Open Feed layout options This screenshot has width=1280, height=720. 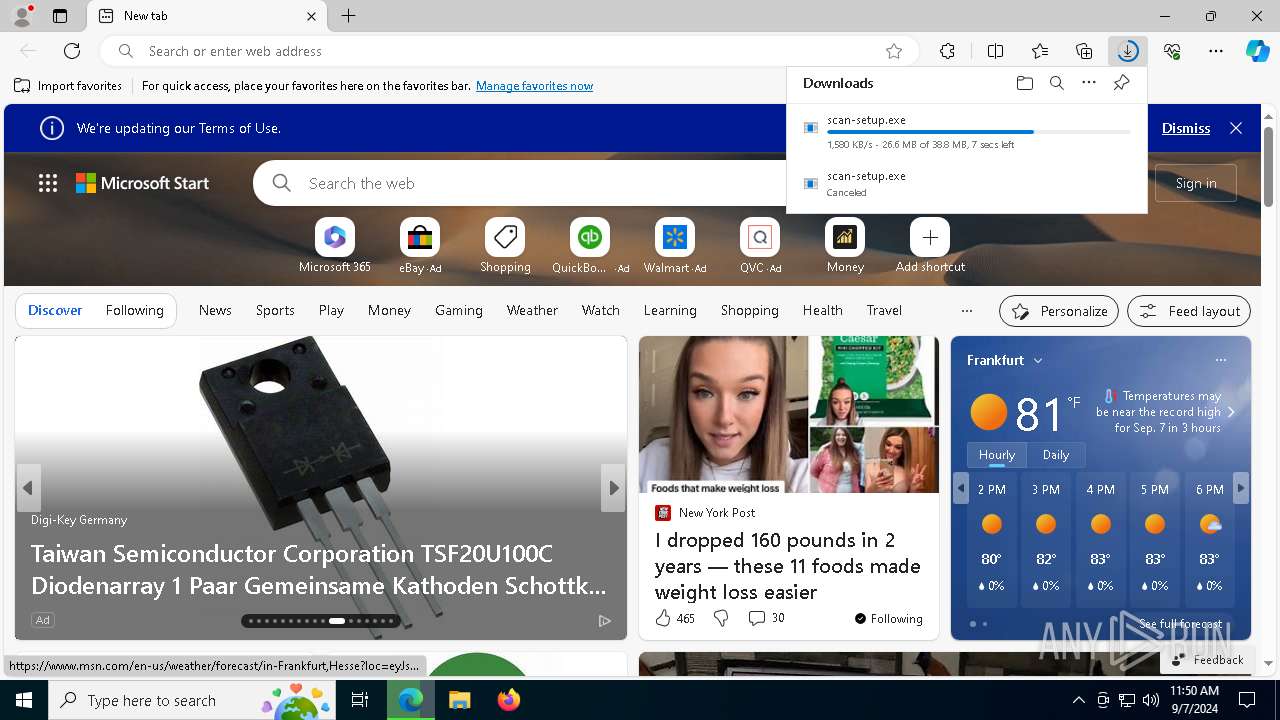tap(1189, 311)
